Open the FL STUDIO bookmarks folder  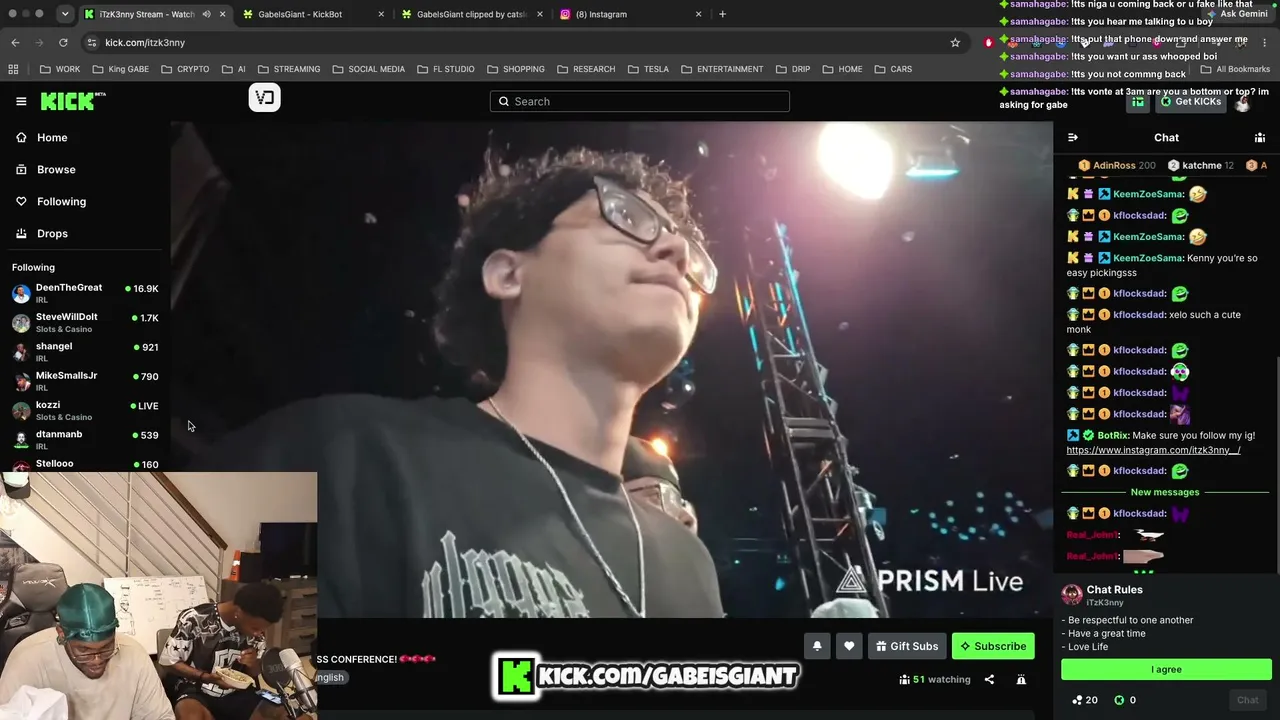[x=445, y=69]
